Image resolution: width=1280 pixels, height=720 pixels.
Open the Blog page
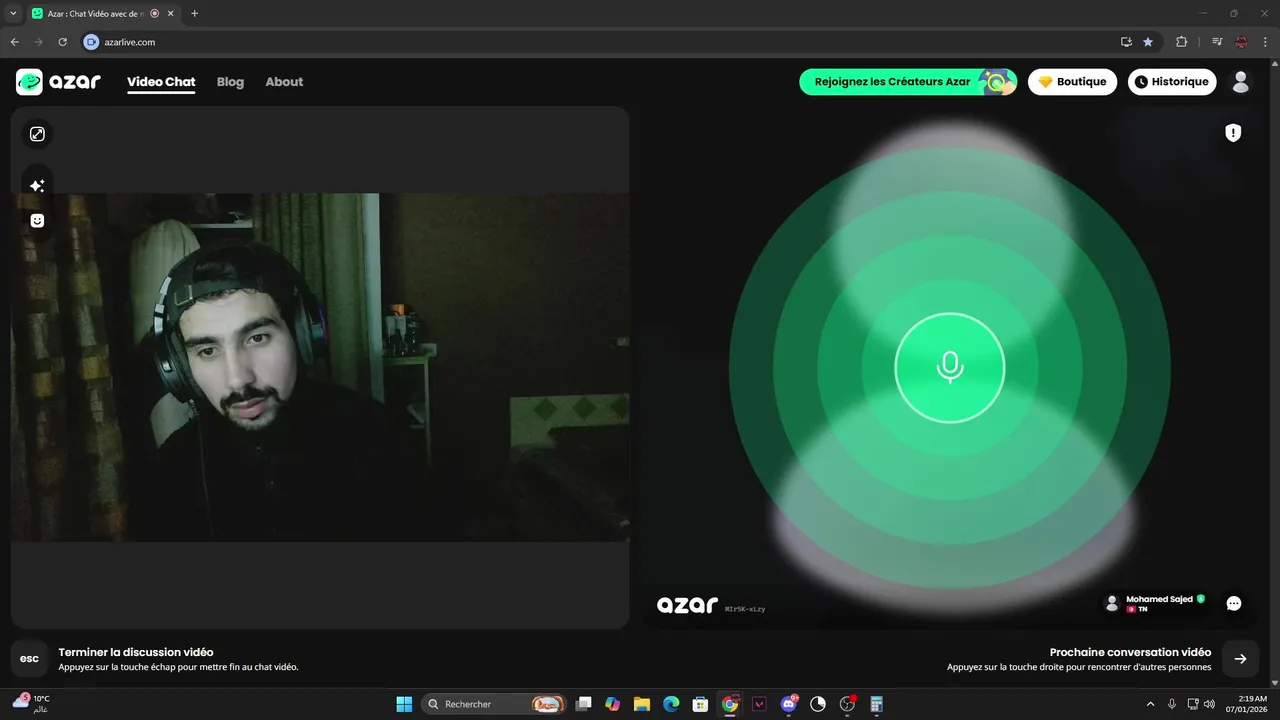coord(230,82)
